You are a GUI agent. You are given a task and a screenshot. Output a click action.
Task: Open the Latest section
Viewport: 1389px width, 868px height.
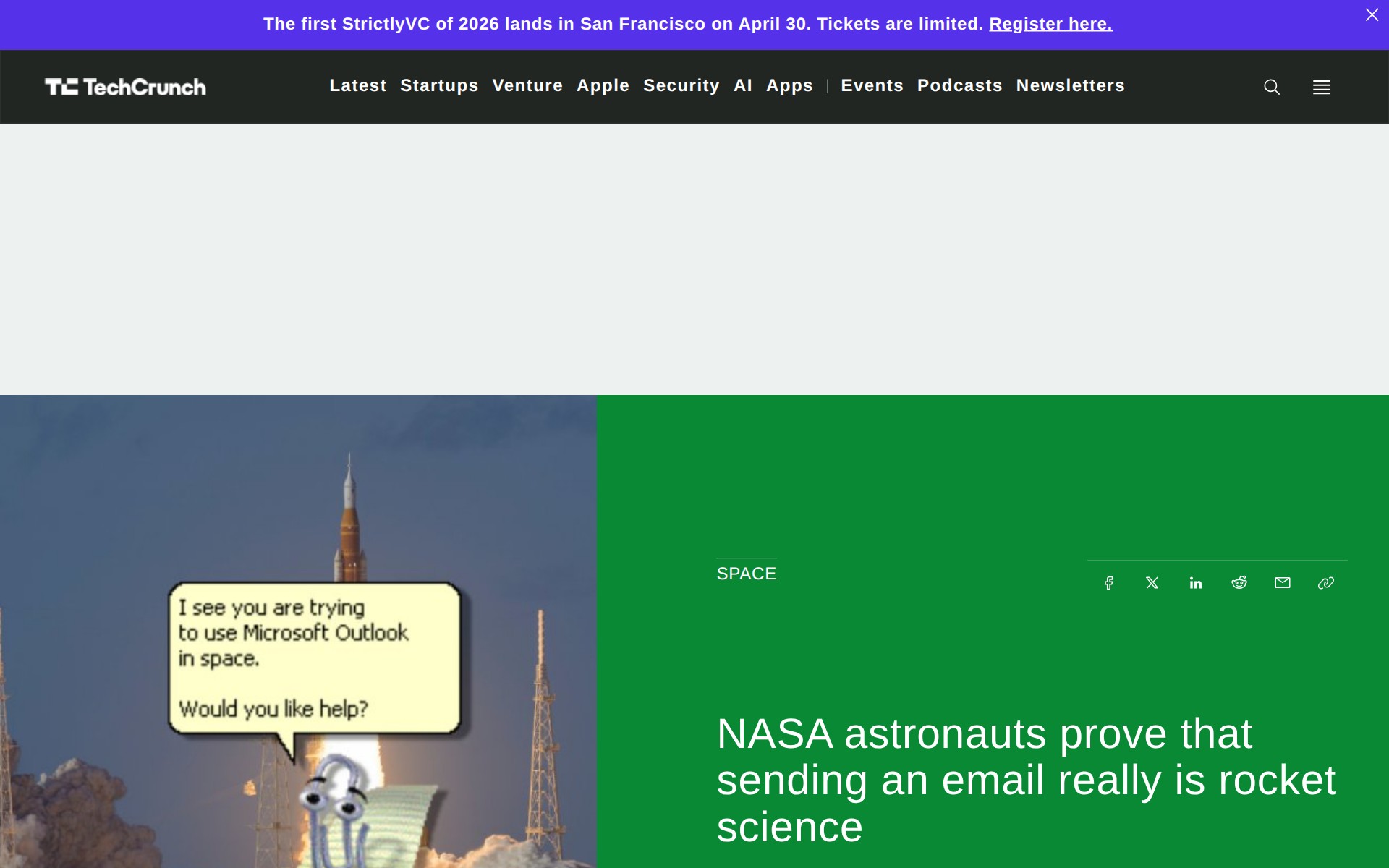tap(358, 85)
